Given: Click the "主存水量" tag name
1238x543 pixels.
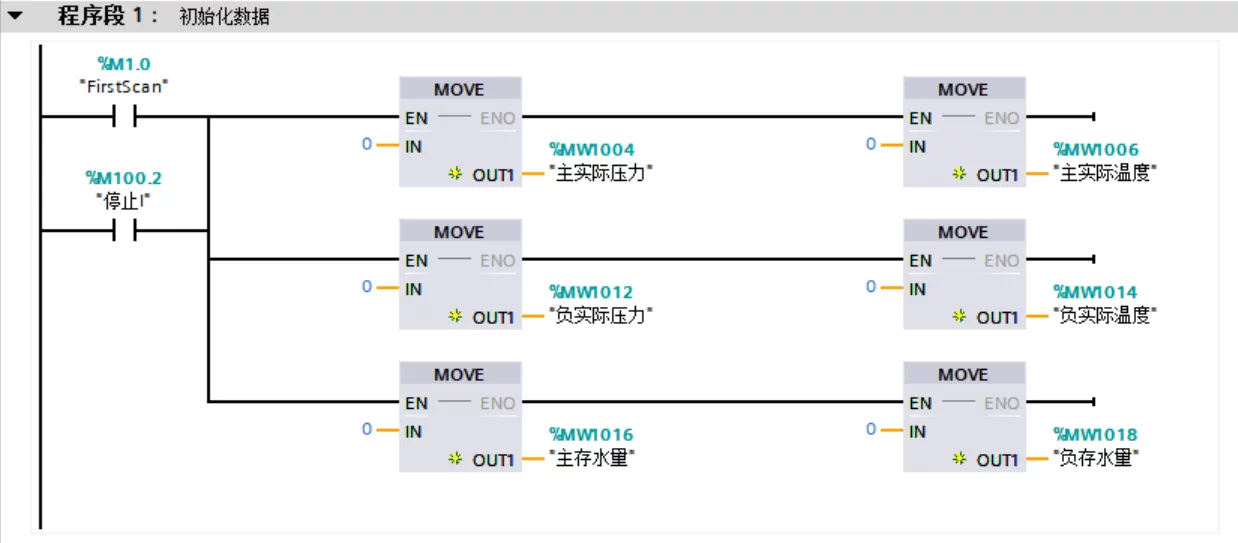Looking at the screenshot, I should [594, 459].
